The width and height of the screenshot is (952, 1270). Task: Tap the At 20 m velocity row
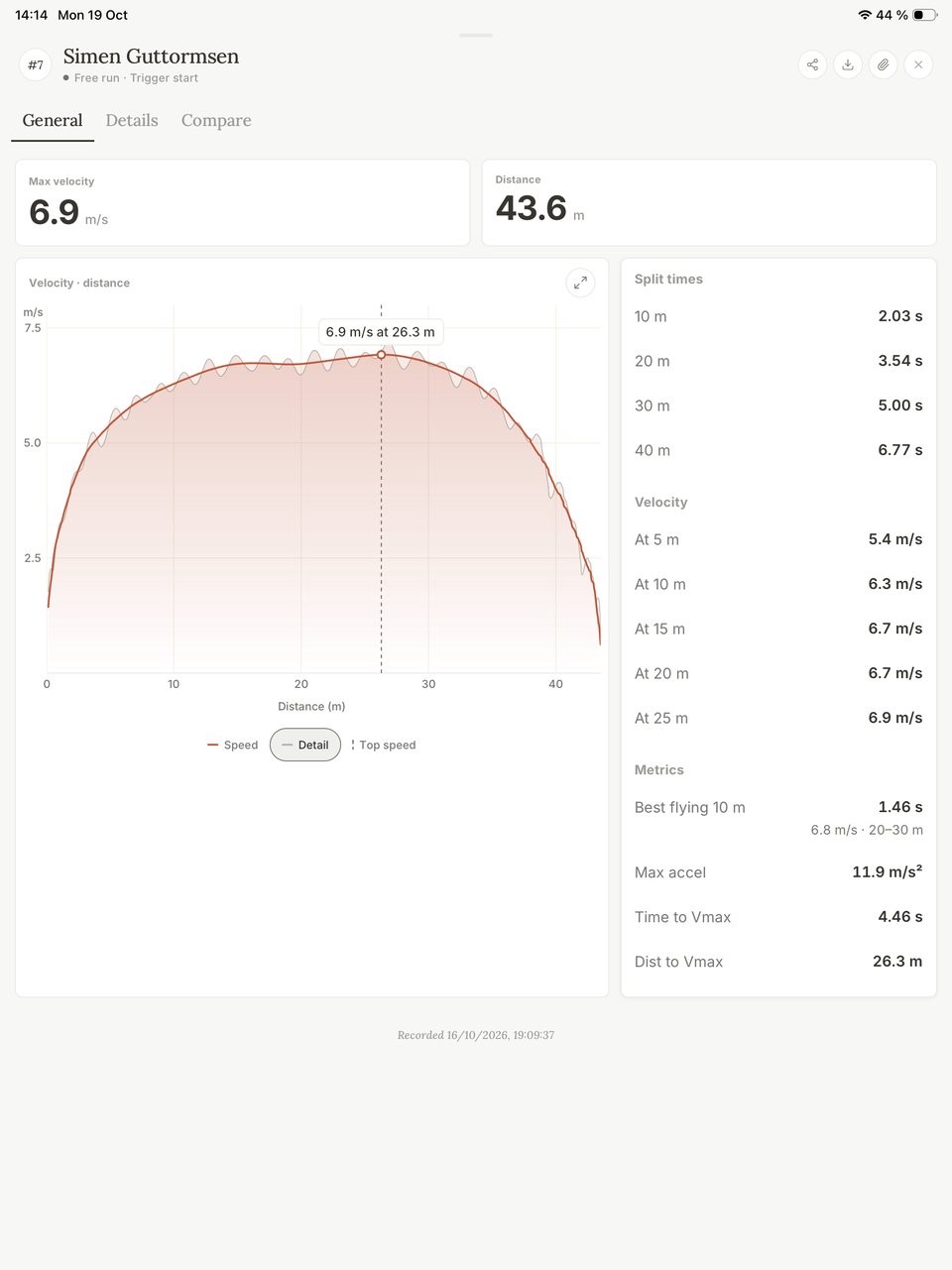778,673
